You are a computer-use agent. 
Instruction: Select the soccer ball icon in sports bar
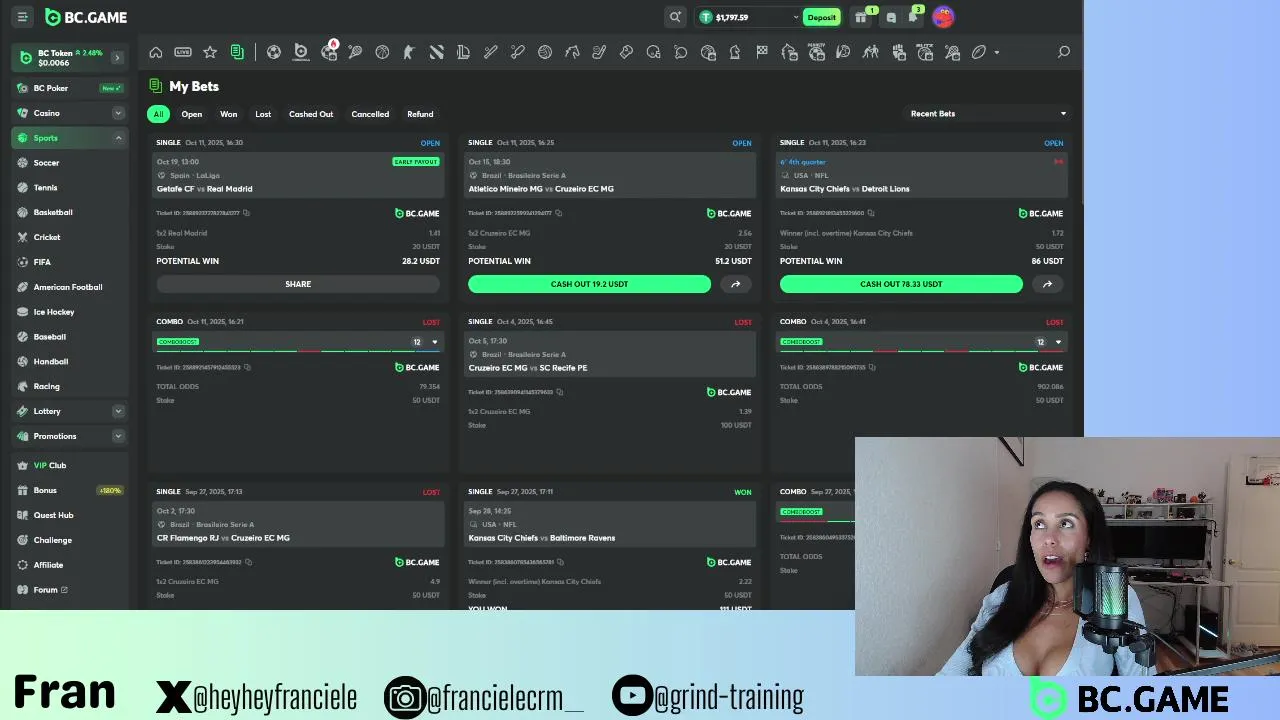[x=274, y=52]
